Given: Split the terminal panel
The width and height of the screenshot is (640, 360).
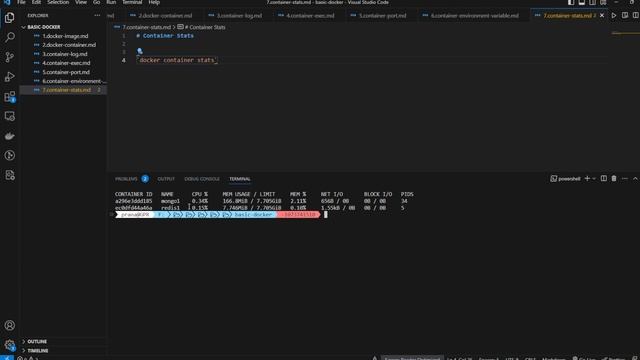Looking at the screenshot, I should [604, 178].
